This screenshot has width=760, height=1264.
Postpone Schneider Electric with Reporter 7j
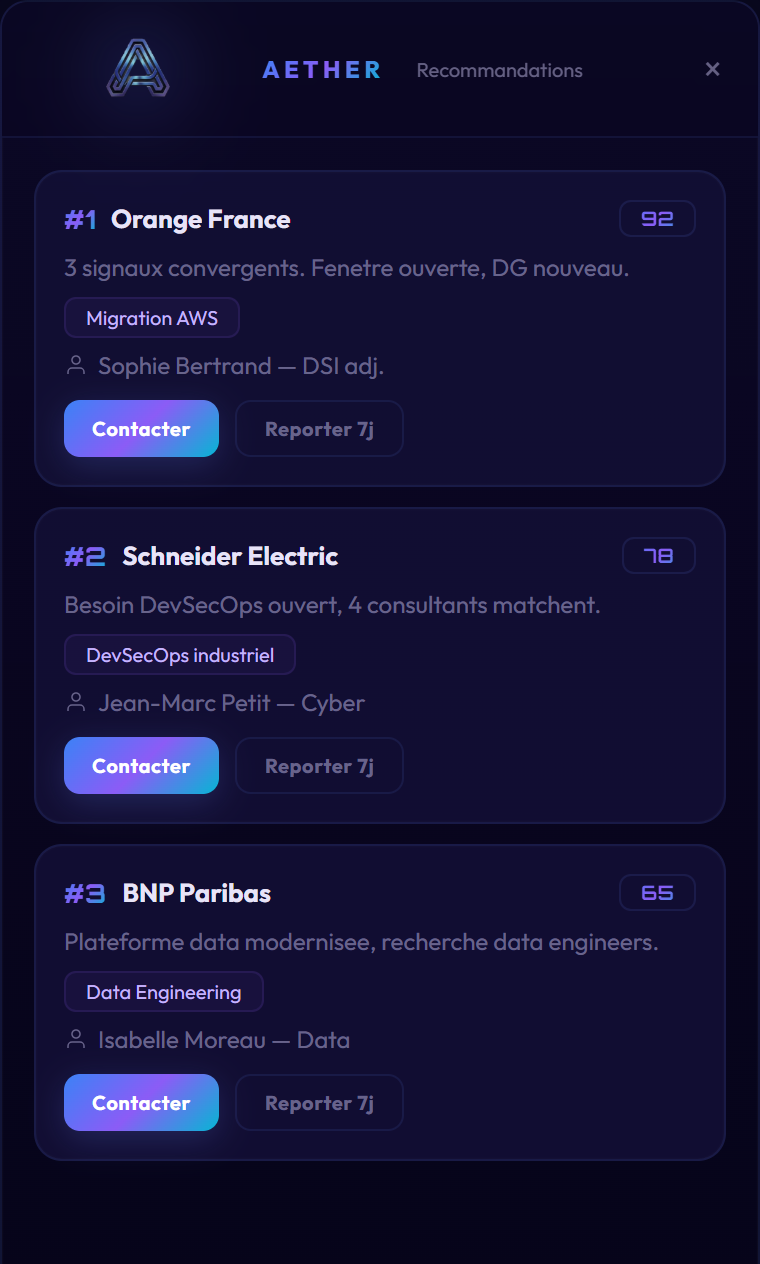319,766
